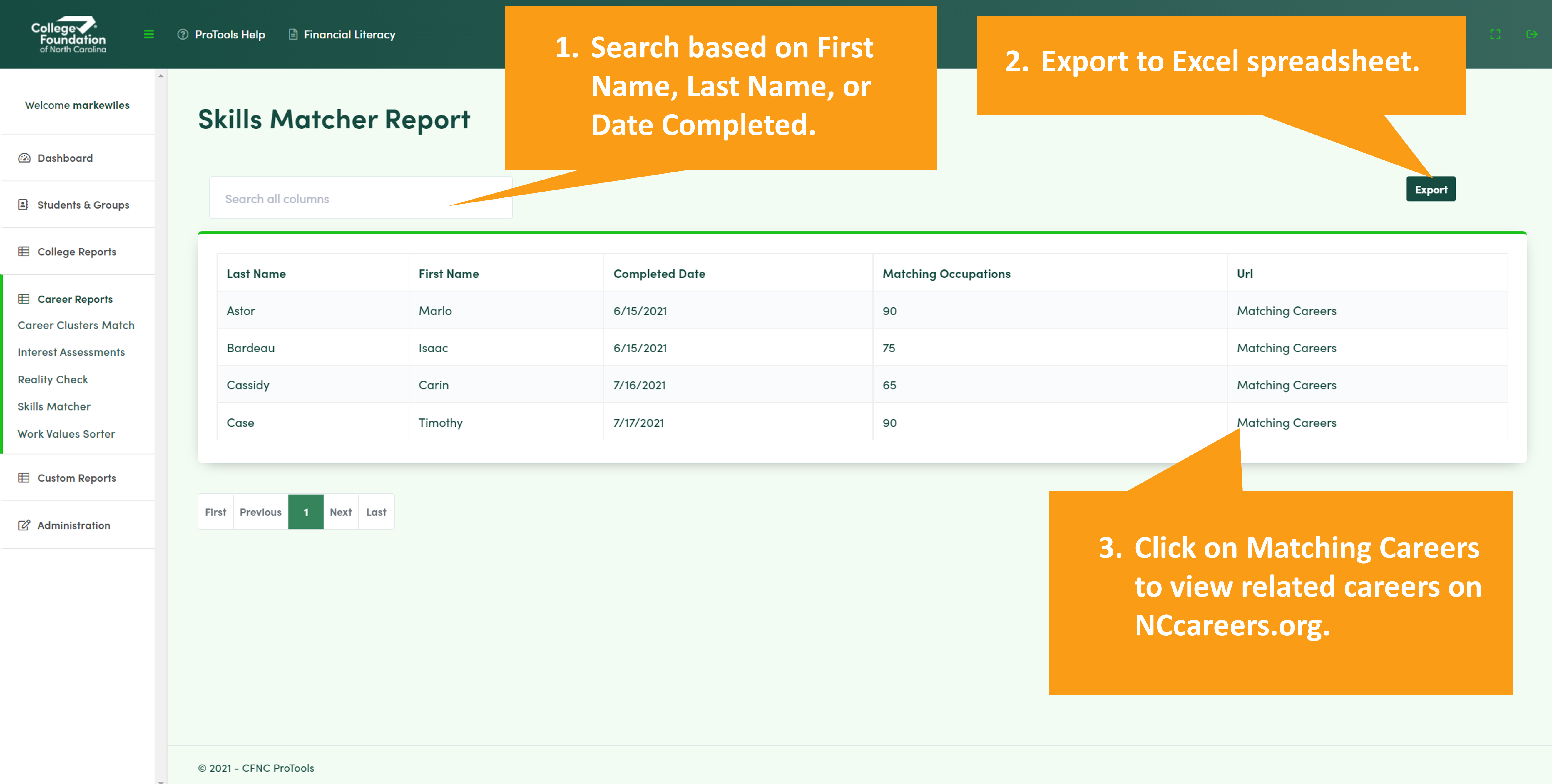Screen dimensions: 1552x784
Task: Click the Dashboard gauge icon
Action: pyautogui.click(x=24, y=158)
